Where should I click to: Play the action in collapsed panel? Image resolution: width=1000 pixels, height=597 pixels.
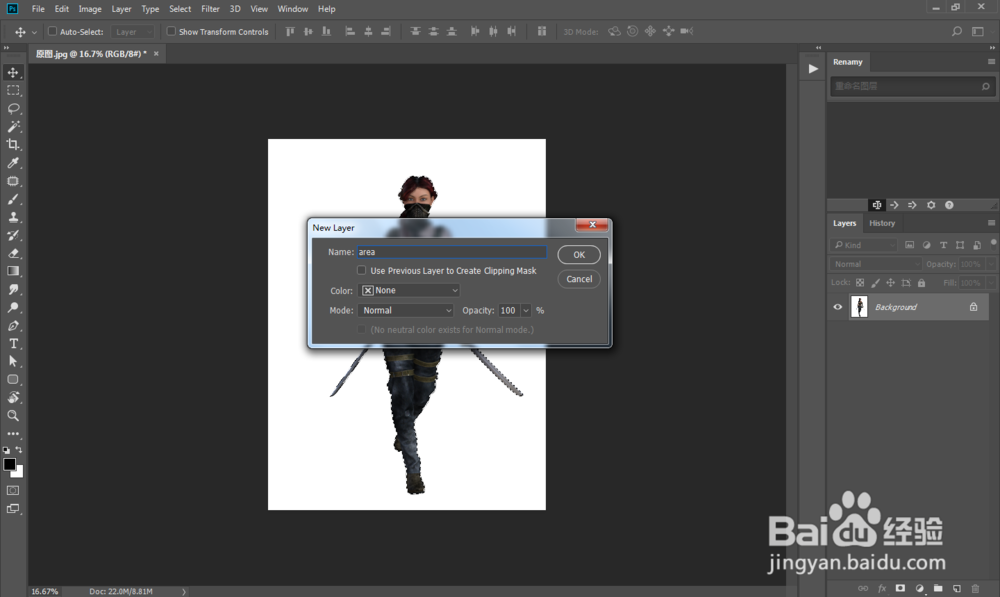pos(812,69)
